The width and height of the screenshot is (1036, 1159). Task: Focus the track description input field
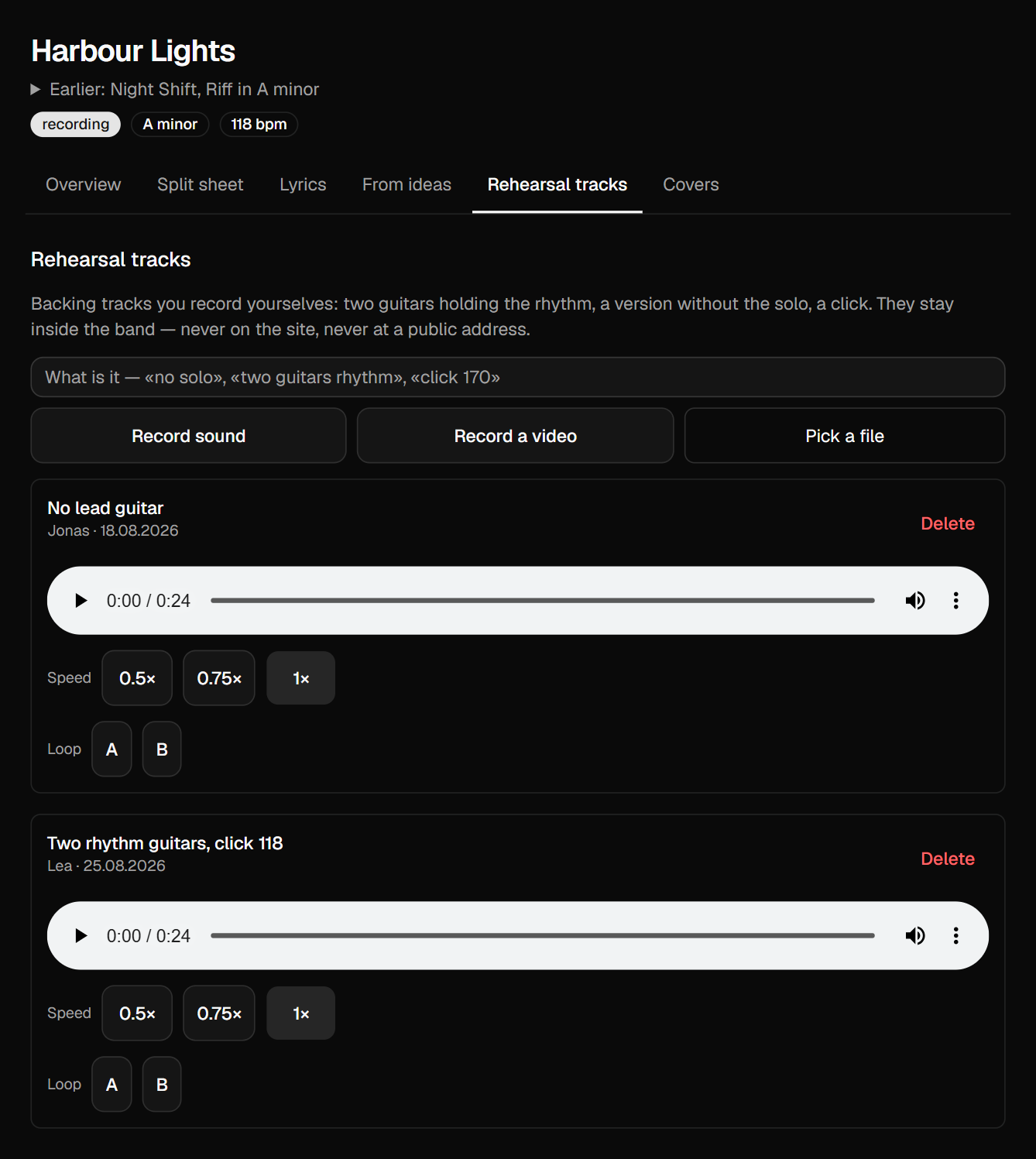point(518,377)
